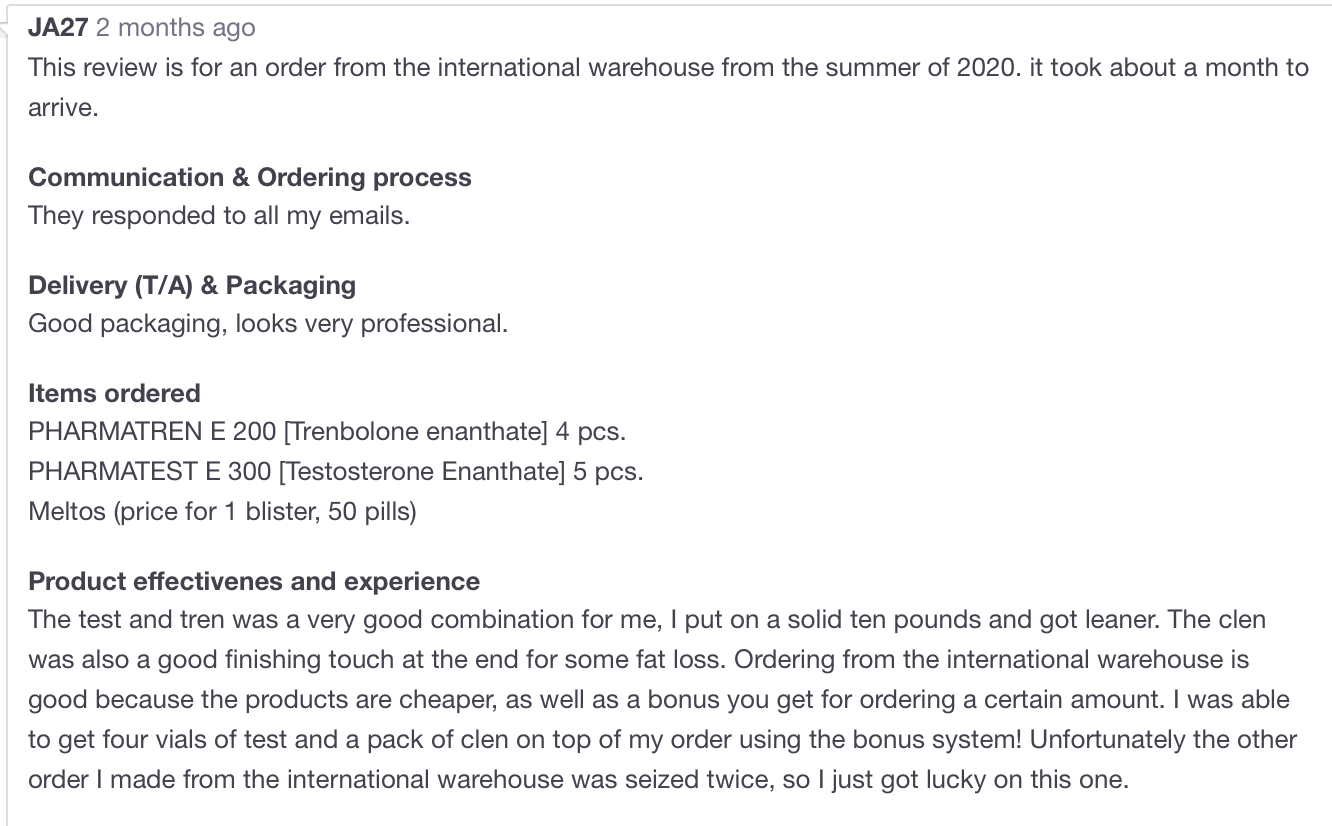Click the '2 months ago' timestamp
The height and width of the screenshot is (826, 1332).
click(x=176, y=28)
